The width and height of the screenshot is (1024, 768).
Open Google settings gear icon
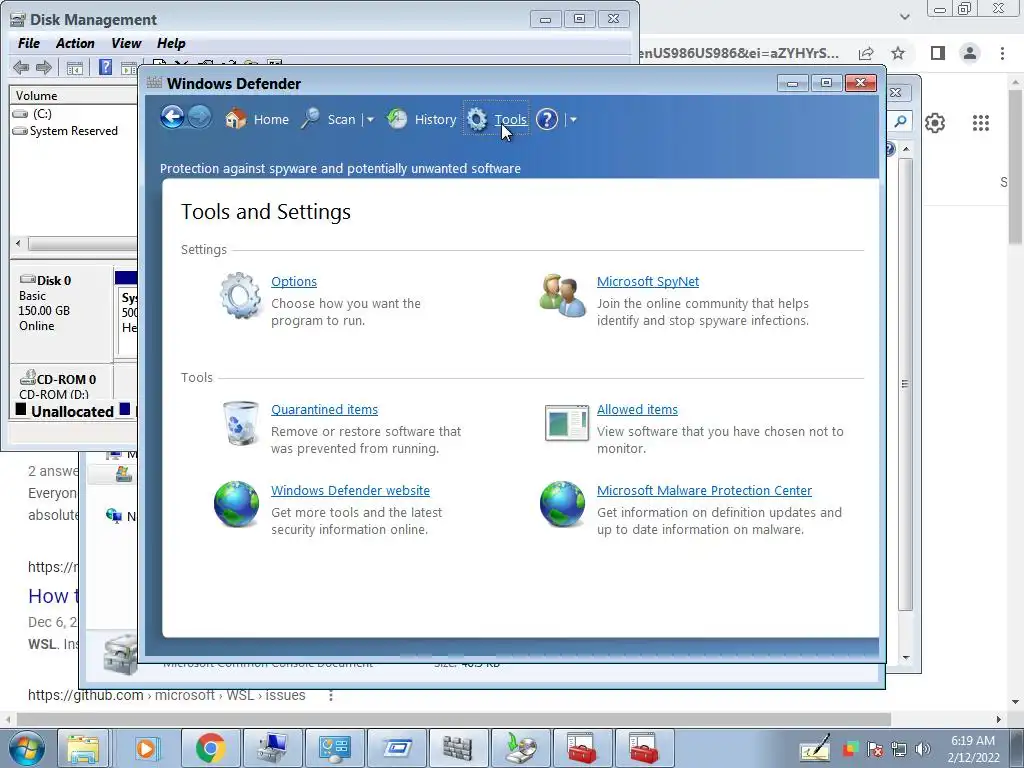coord(935,123)
